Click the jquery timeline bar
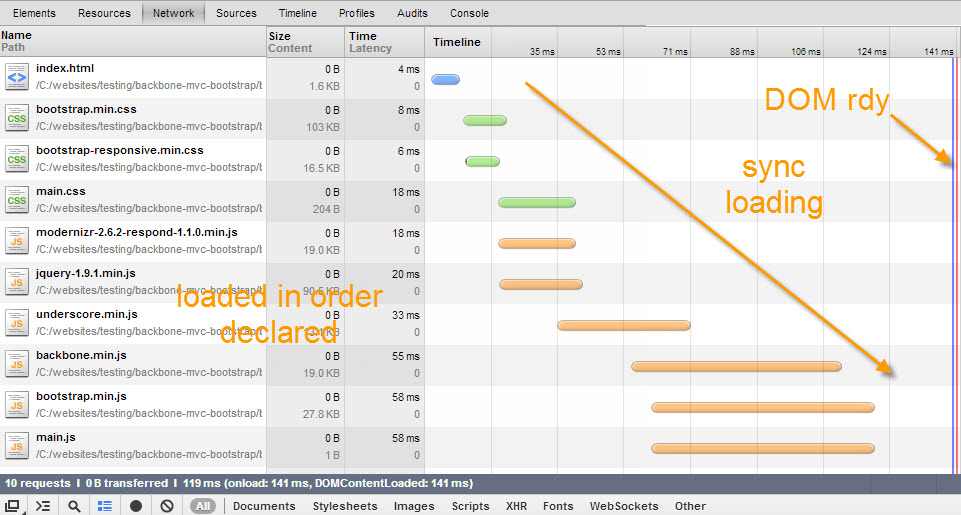 click(541, 284)
